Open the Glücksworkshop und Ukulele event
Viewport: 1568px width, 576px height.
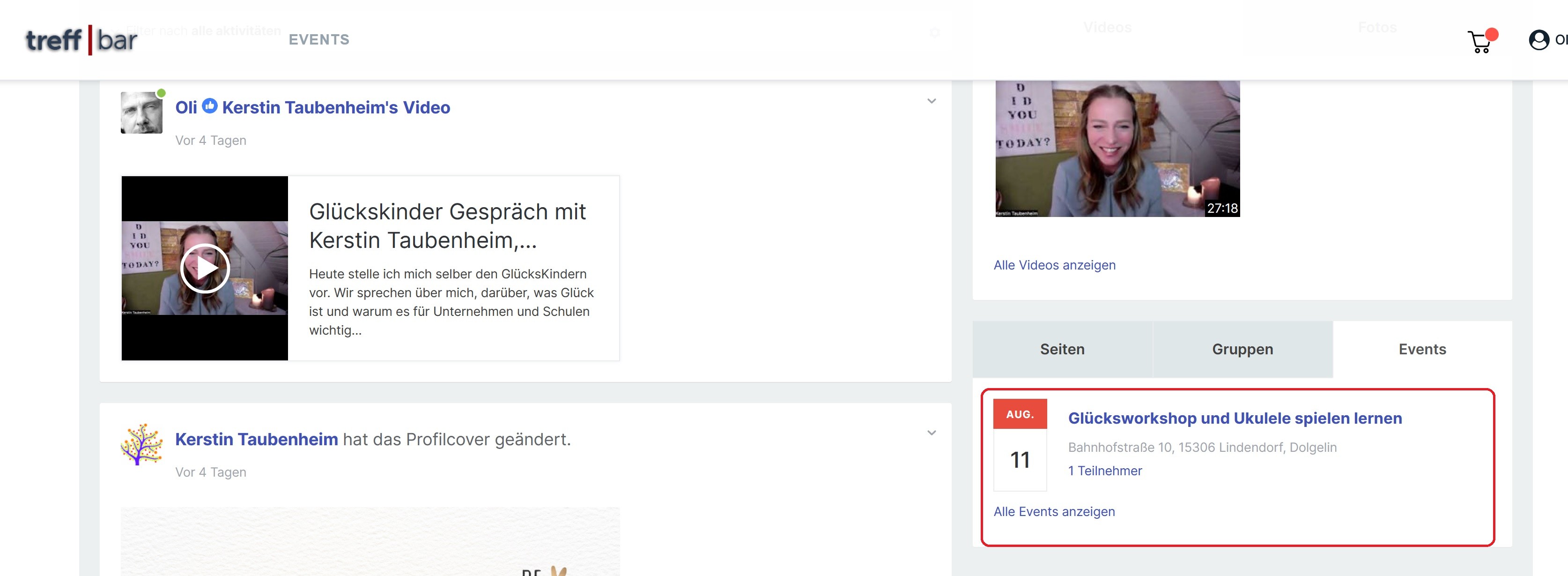(x=1235, y=419)
